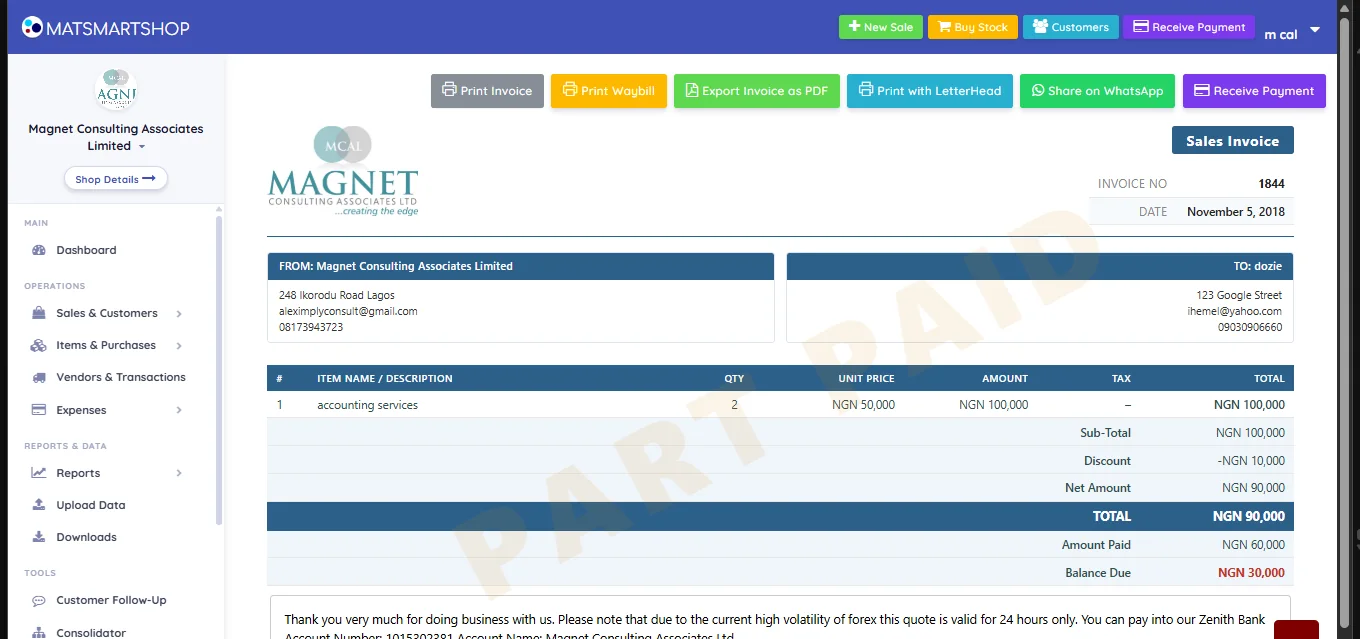Click the Magnet Consulting invoice logo
This screenshot has height=639, width=1360.
(343, 171)
